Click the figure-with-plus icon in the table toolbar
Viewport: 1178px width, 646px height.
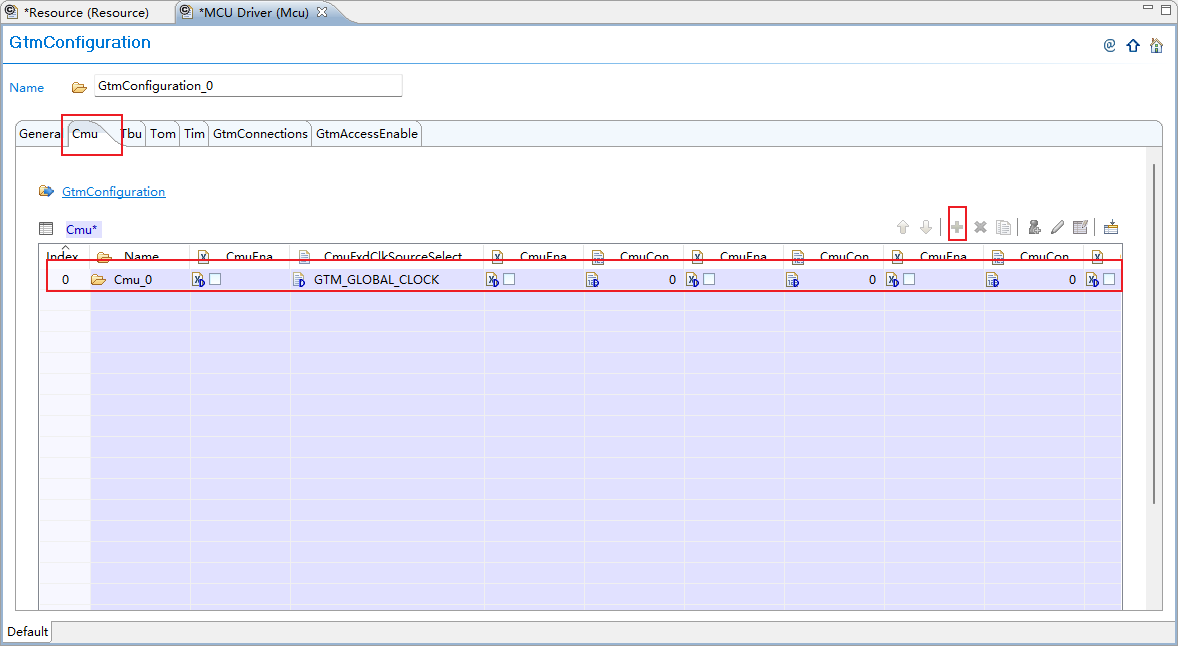[x=1035, y=227]
